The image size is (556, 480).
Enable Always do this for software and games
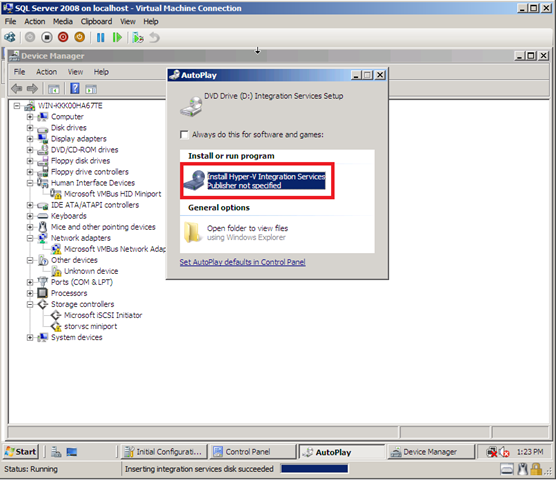click(184, 135)
